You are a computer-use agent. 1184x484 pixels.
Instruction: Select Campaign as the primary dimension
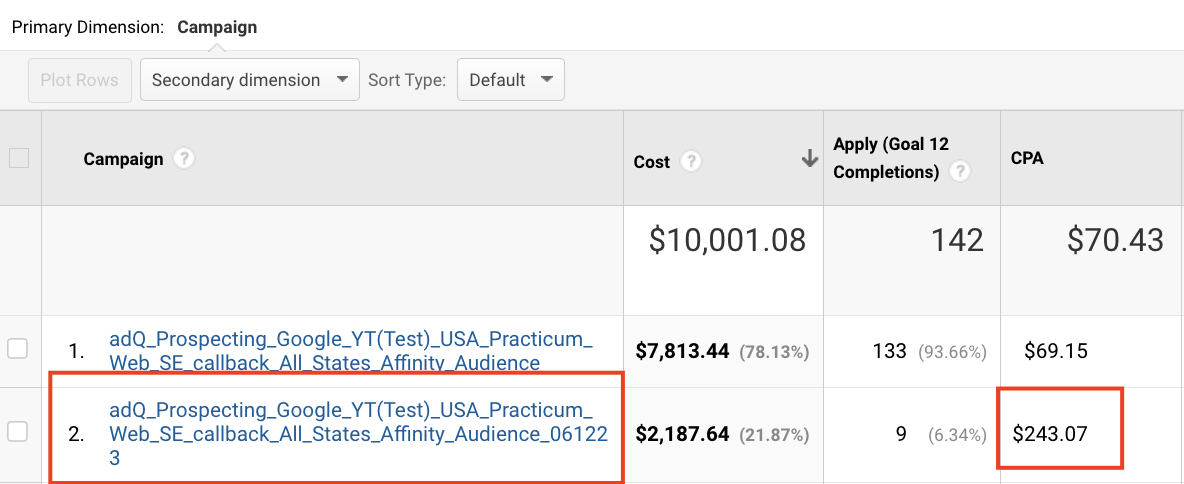(x=217, y=27)
